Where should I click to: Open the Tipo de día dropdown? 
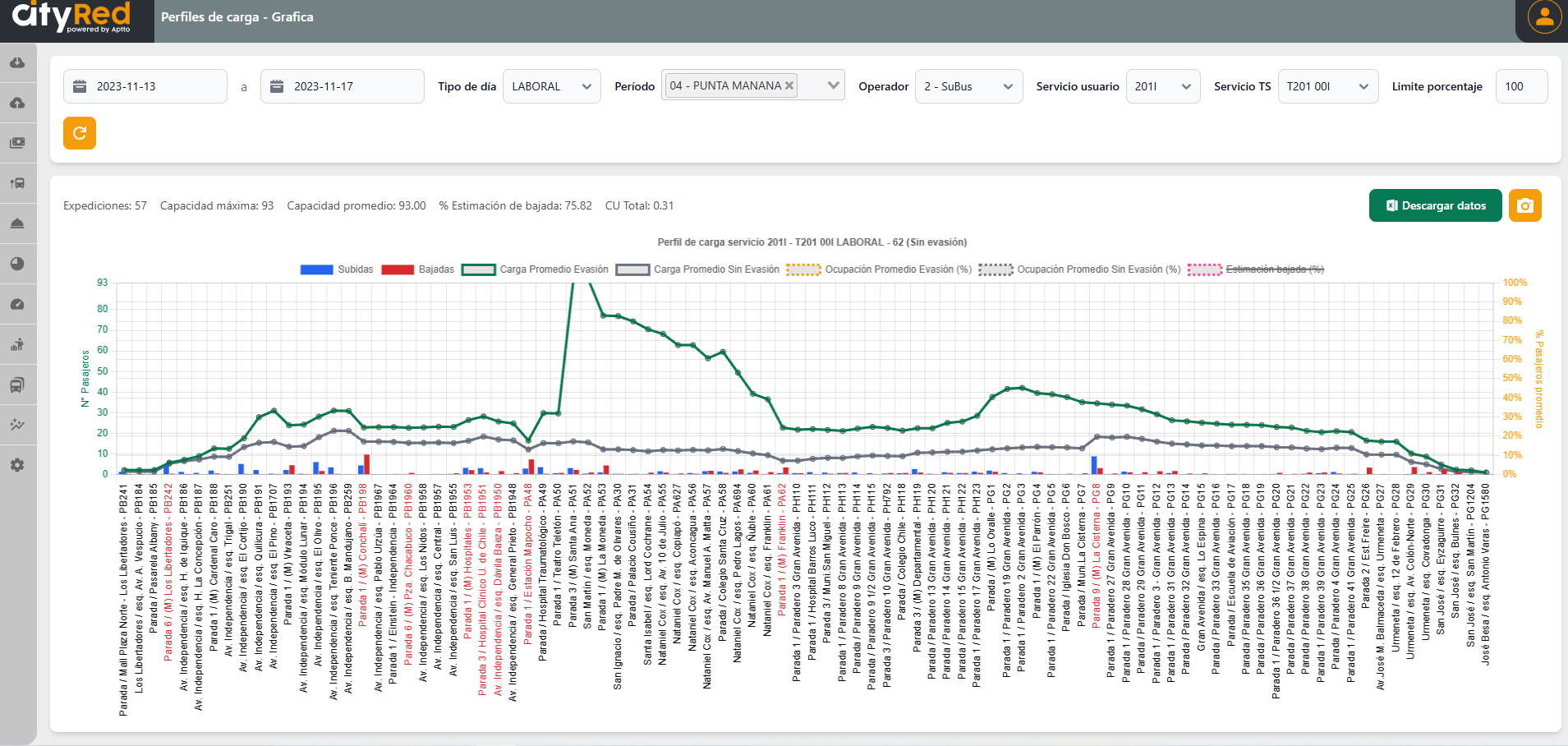click(x=551, y=86)
